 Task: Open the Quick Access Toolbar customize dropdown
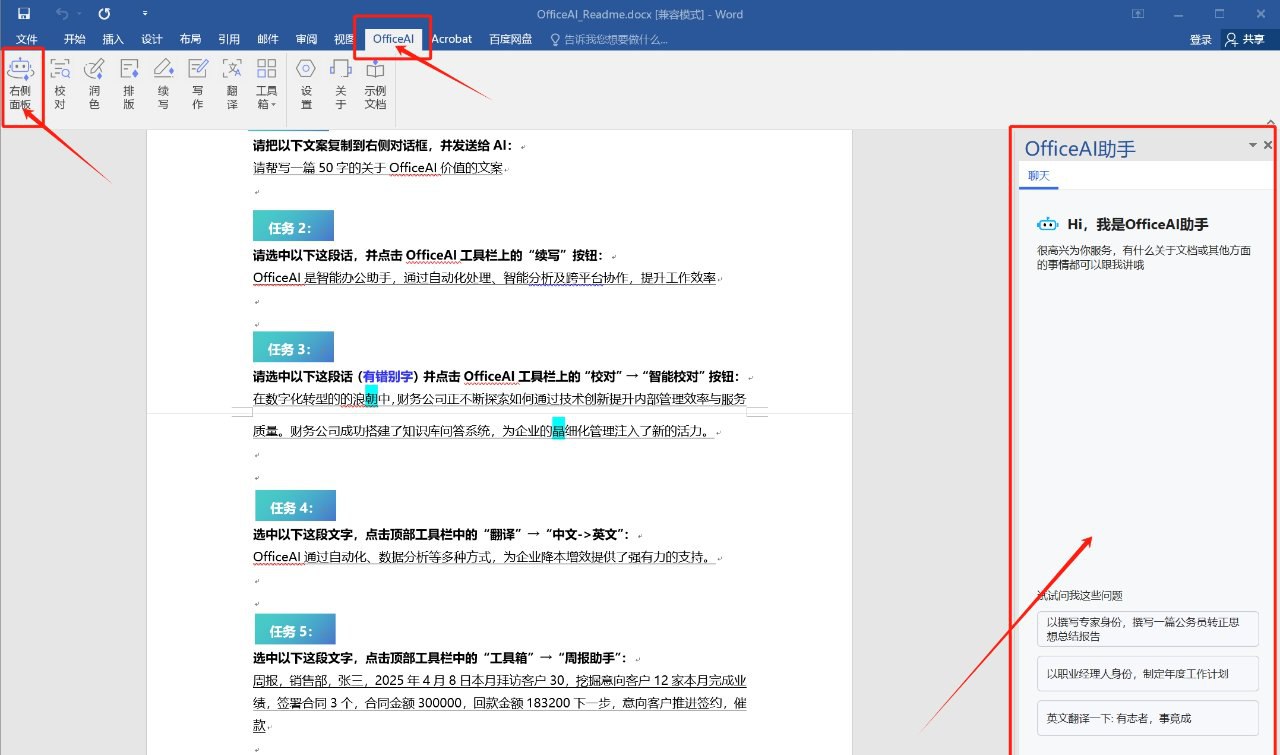[x=145, y=14]
